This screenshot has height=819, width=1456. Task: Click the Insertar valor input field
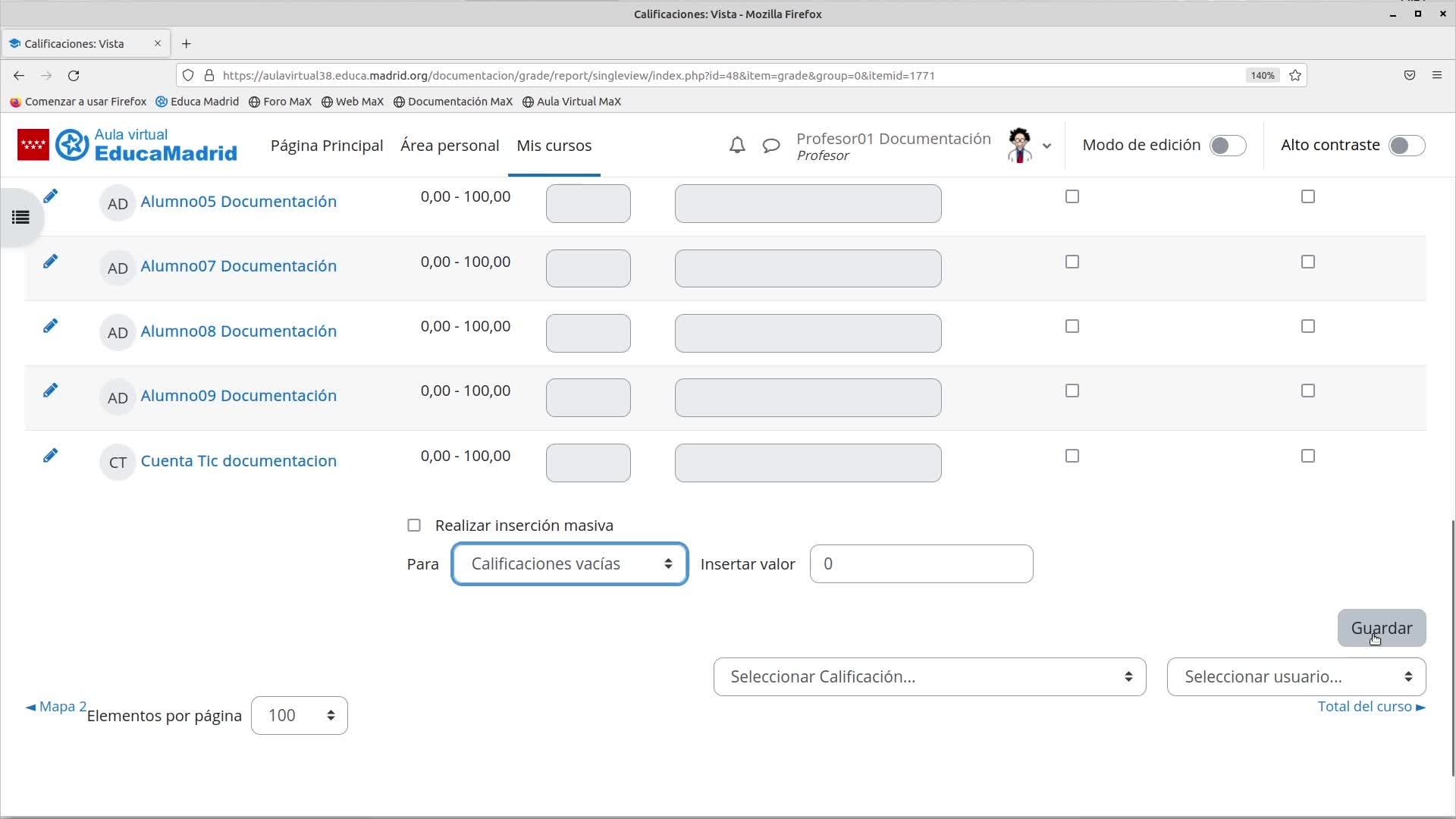(x=921, y=564)
